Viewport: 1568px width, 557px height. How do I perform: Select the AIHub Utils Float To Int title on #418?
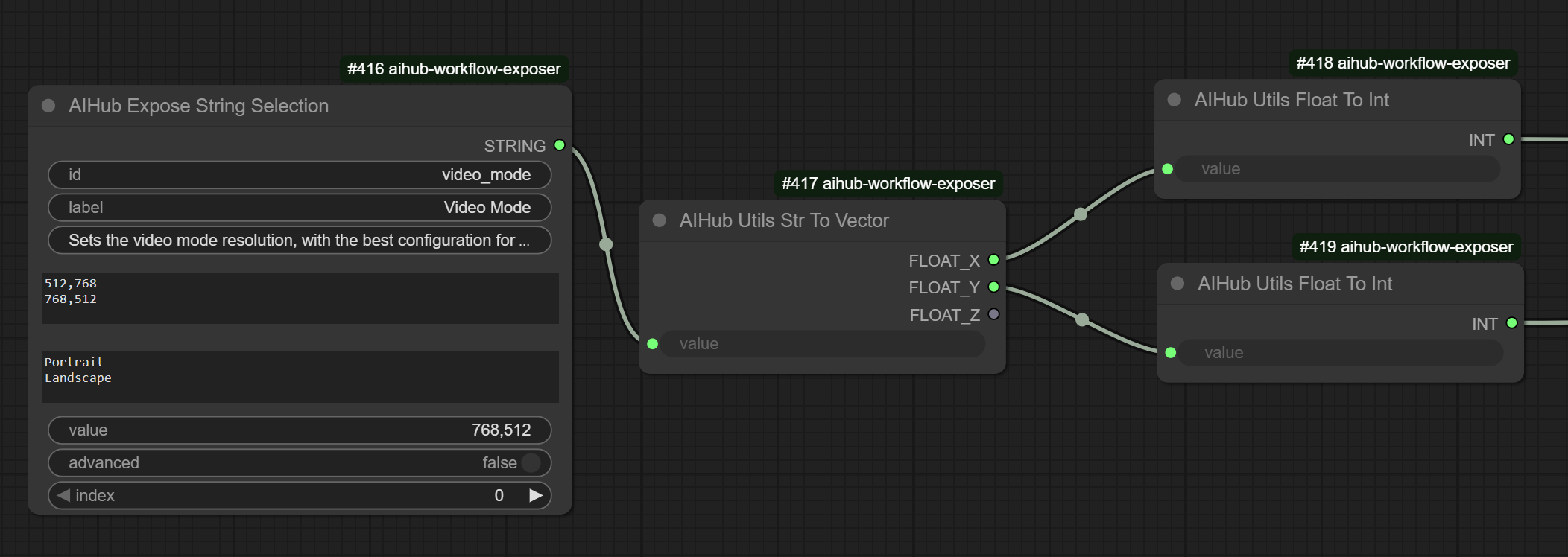tap(1292, 100)
